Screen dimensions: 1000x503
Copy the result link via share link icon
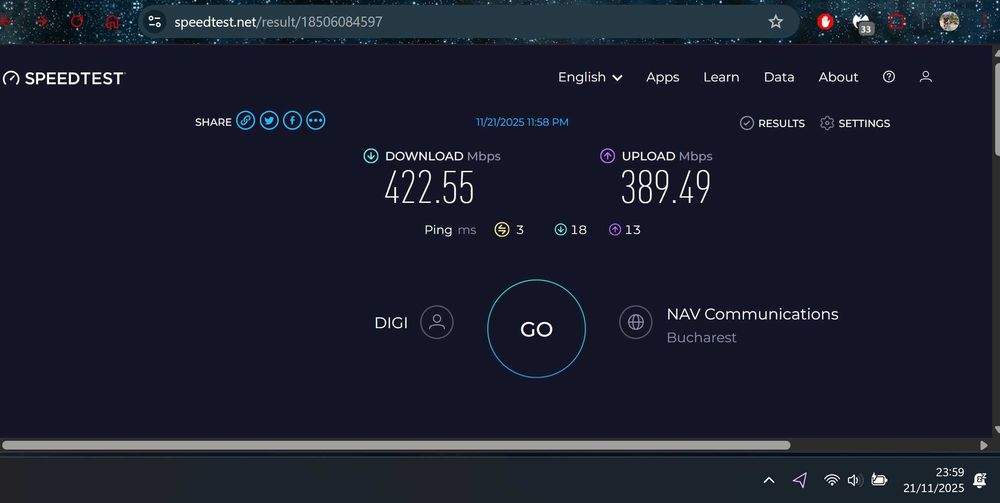click(246, 120)
